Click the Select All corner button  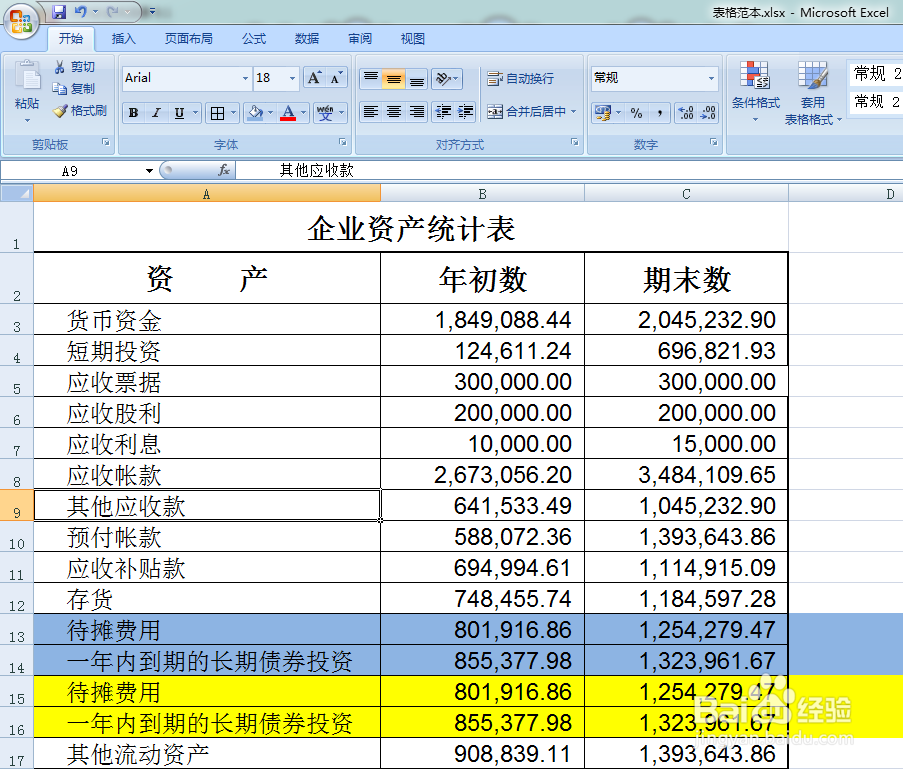[x=17, y=194]
